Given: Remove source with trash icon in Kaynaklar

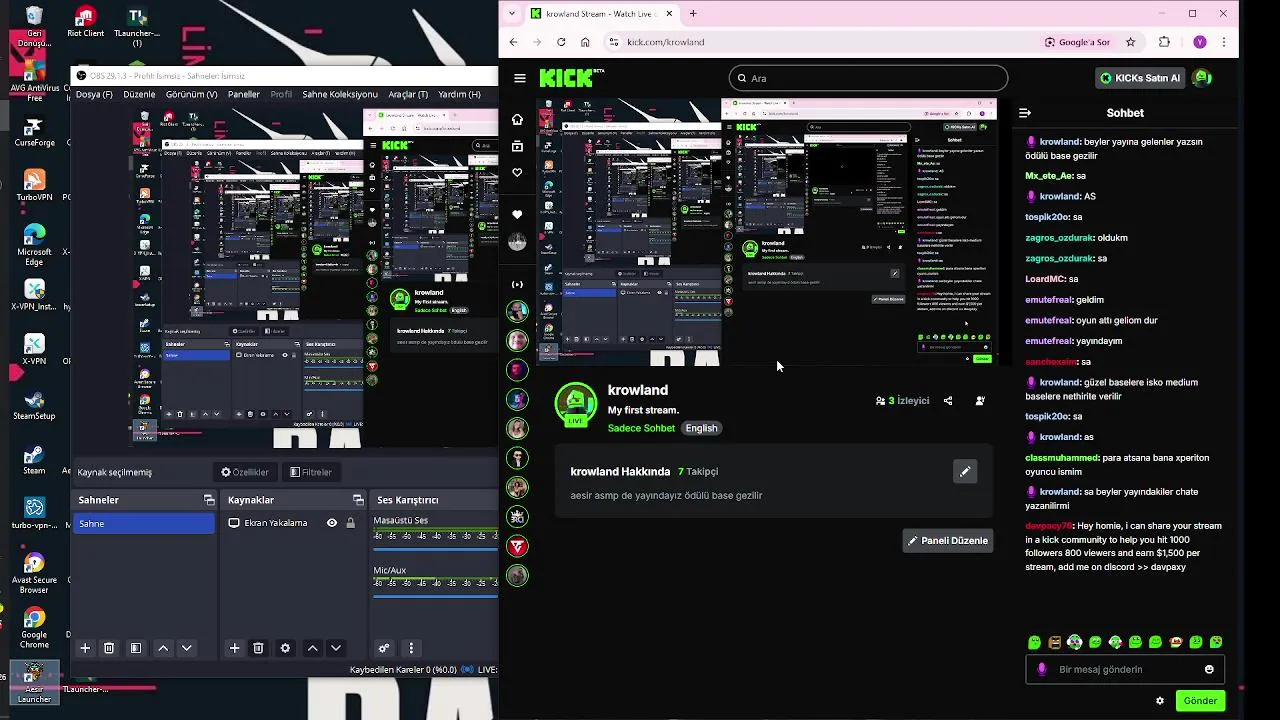Looking at the screenshot, I should pos(258,648).
